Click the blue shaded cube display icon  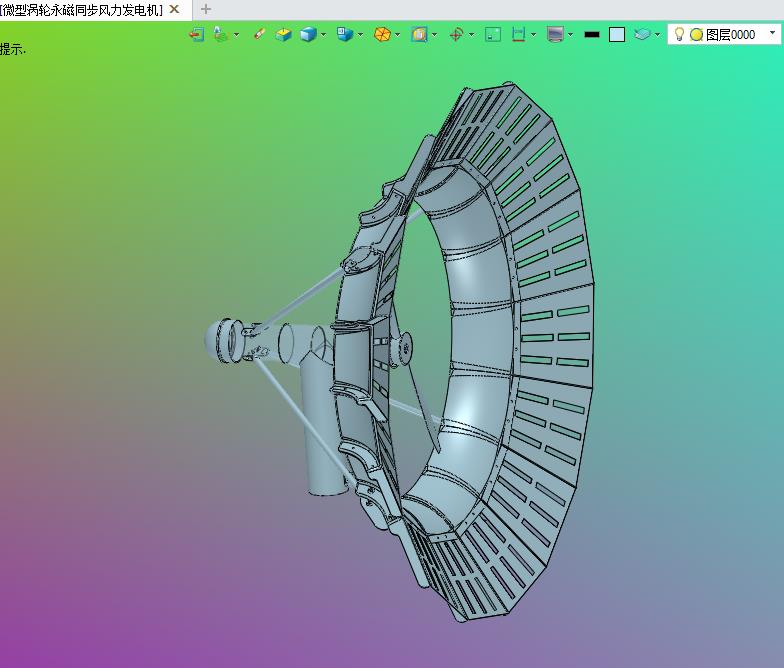click(x=308, y=34)
